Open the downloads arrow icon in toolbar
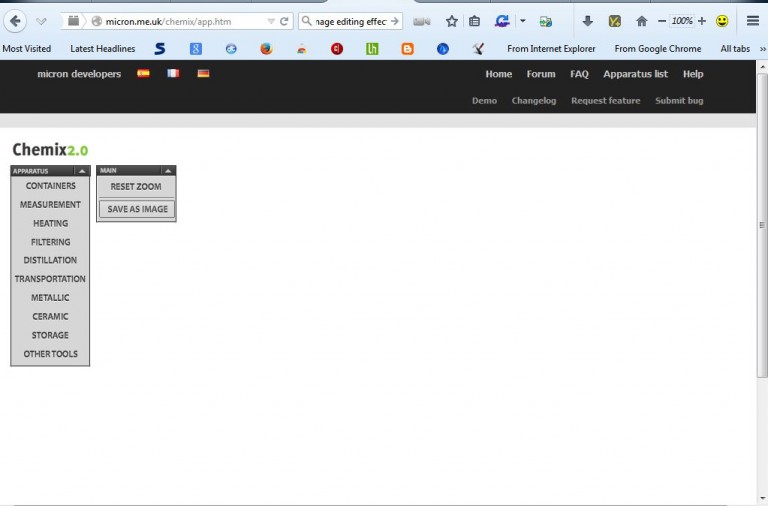The width and height of the screenshot is (768, 506). point(587,21)
